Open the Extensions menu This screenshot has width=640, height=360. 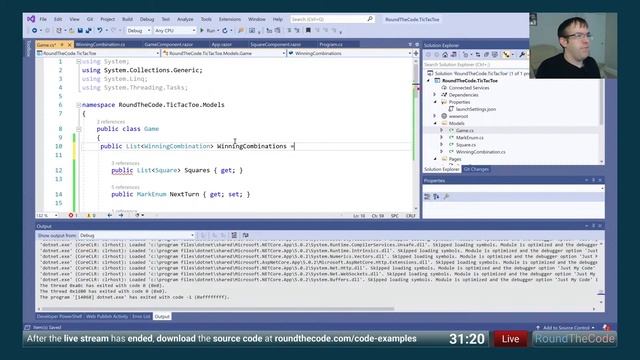click(x=230, y=19)
